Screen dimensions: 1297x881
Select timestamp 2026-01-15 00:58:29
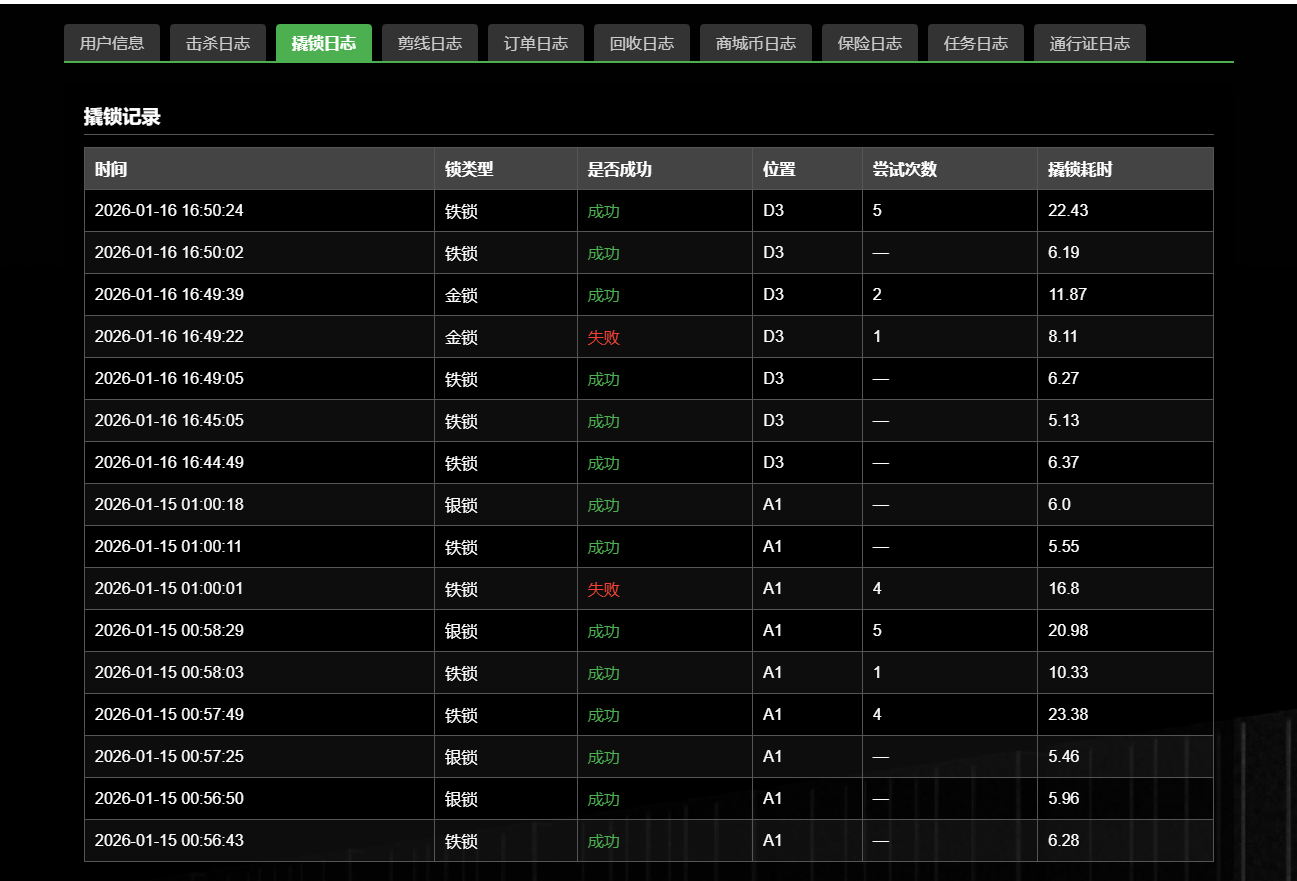point(169,631)
